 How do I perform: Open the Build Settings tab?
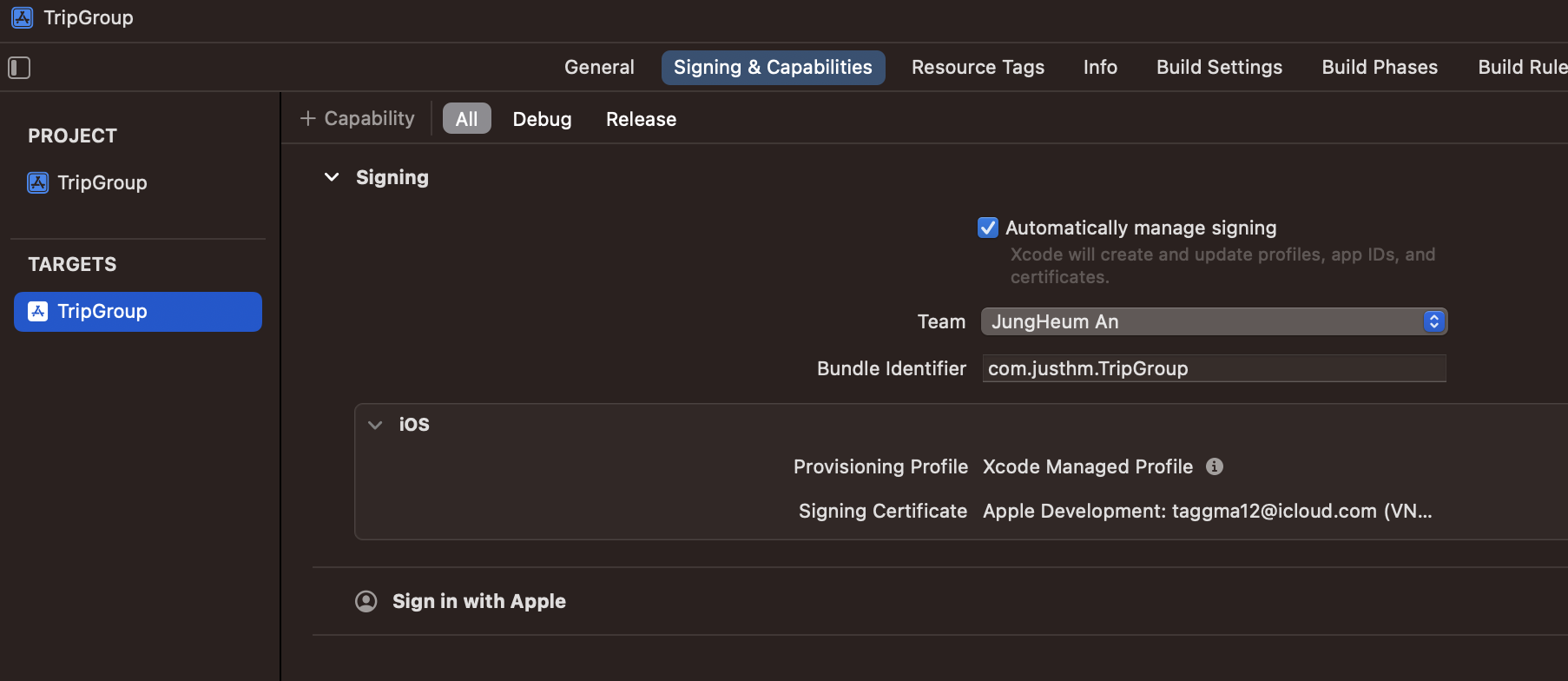point(1219,68)
